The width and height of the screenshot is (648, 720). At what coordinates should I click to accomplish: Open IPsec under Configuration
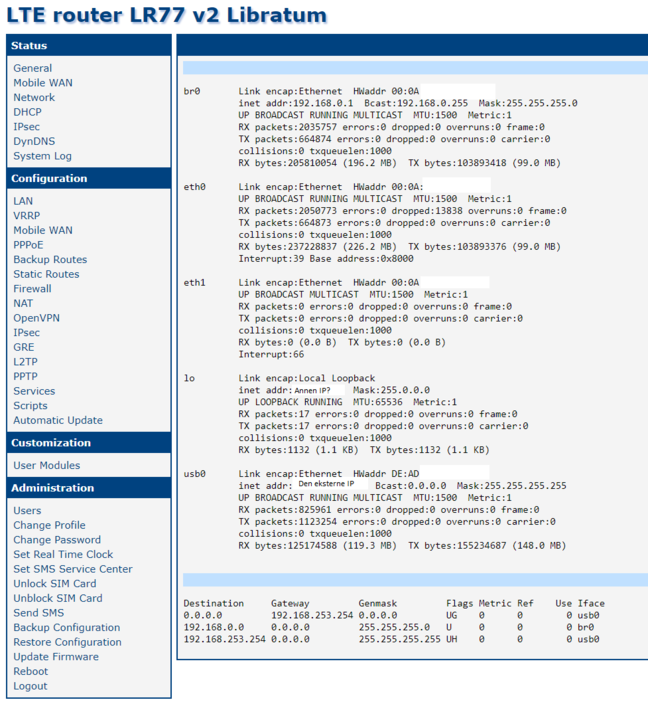coord(27,333)
